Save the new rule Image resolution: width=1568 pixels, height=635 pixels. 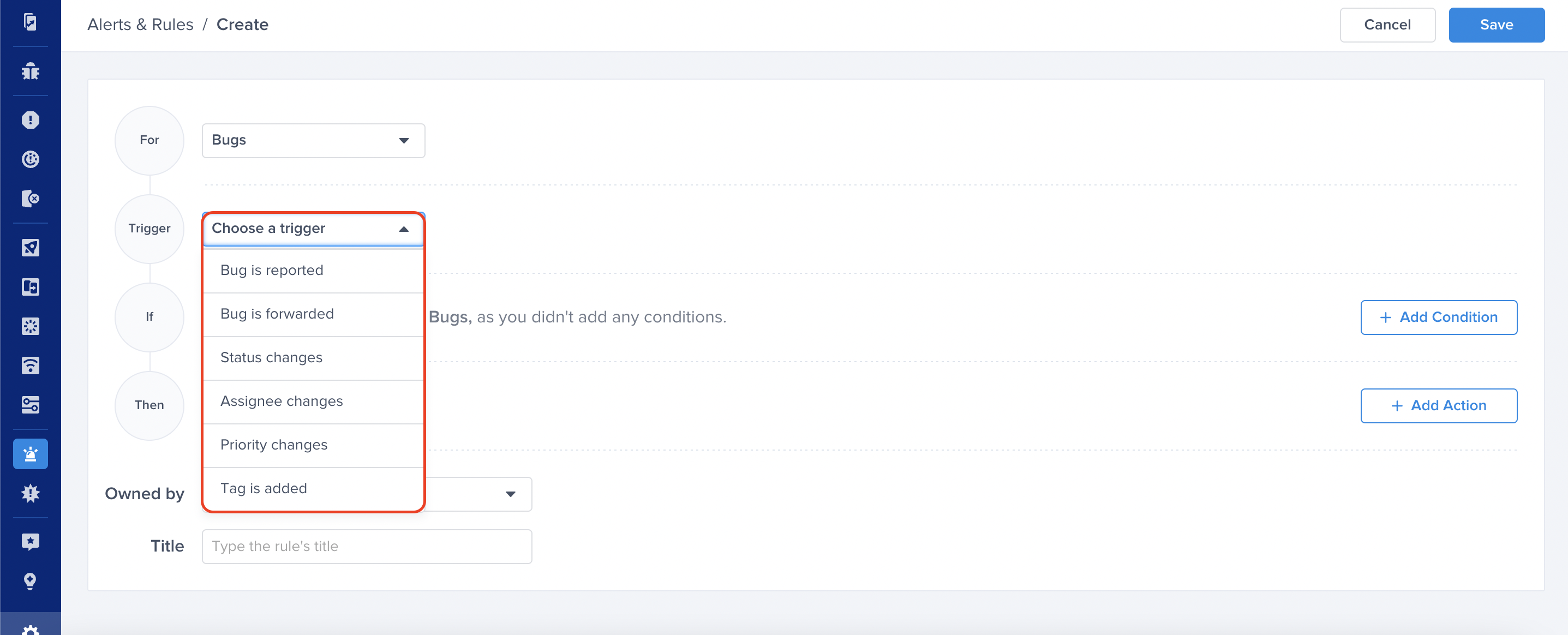click(x=1496, y=25)
